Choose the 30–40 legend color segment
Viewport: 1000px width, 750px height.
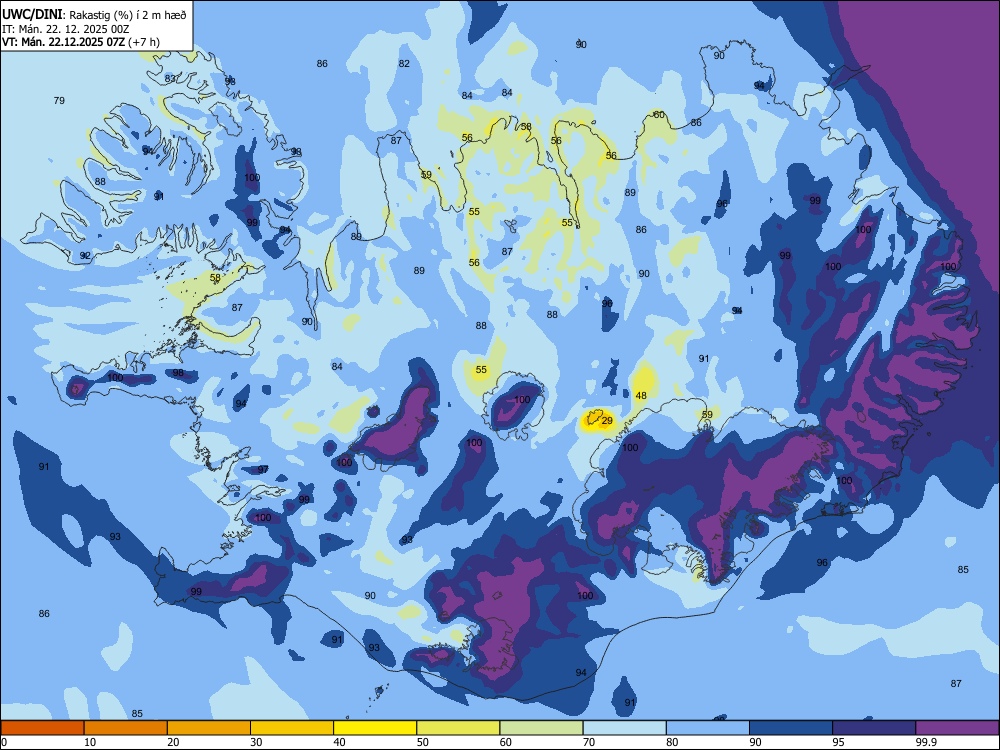pos(292,728)
